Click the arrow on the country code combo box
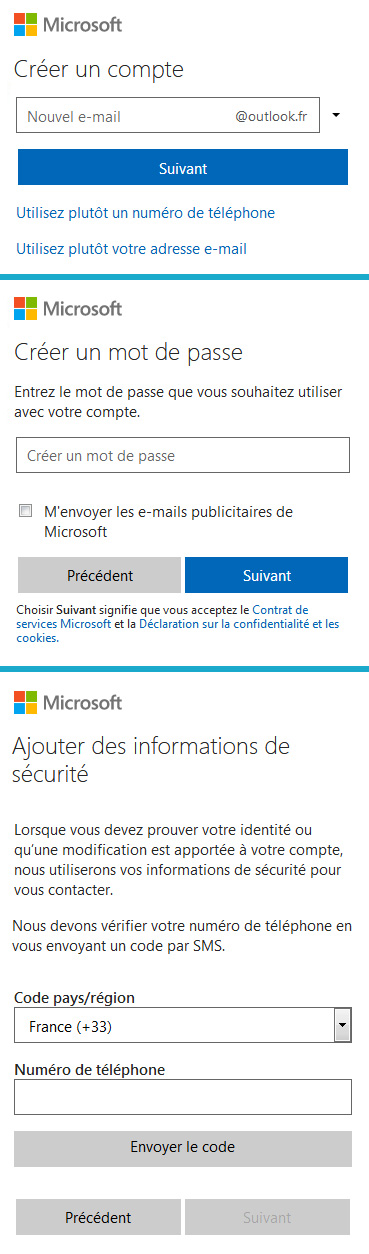 pyautogui.click(x=342, y=1026)
